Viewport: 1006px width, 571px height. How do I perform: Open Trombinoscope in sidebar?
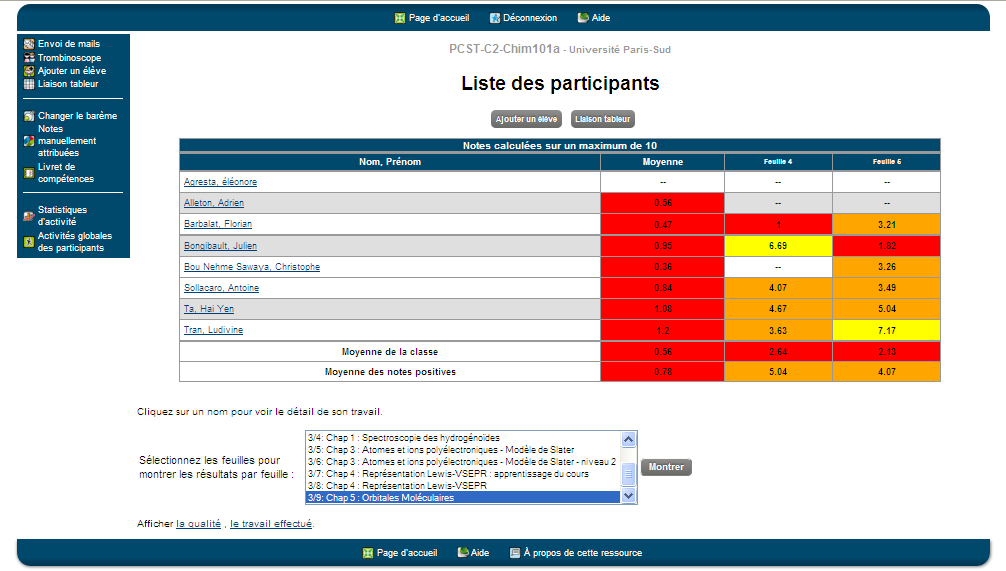click(69, 58)
